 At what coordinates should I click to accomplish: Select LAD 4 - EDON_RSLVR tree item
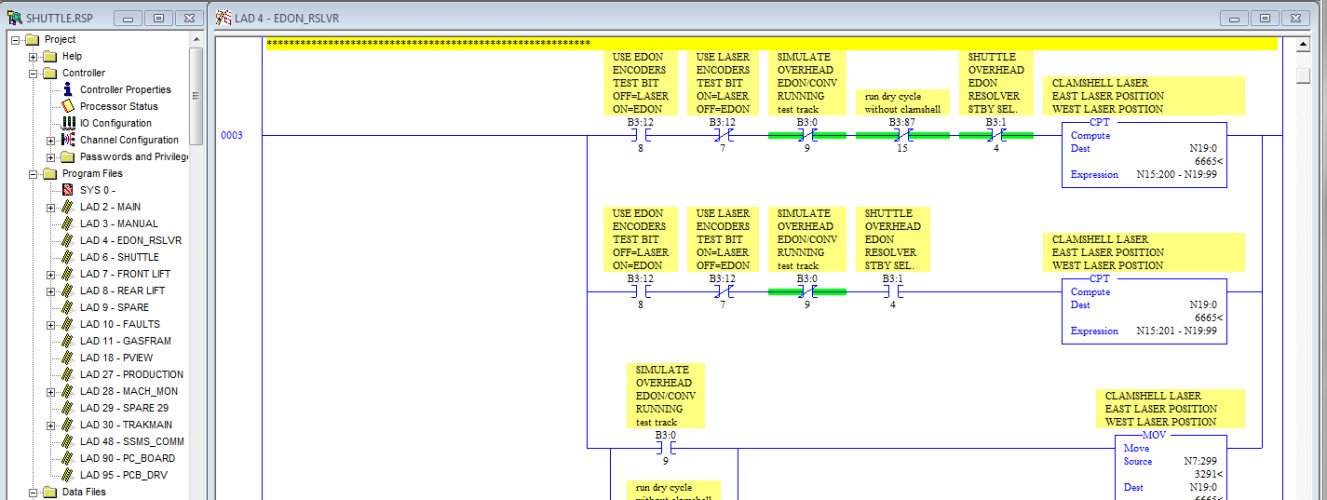point(130,240)
